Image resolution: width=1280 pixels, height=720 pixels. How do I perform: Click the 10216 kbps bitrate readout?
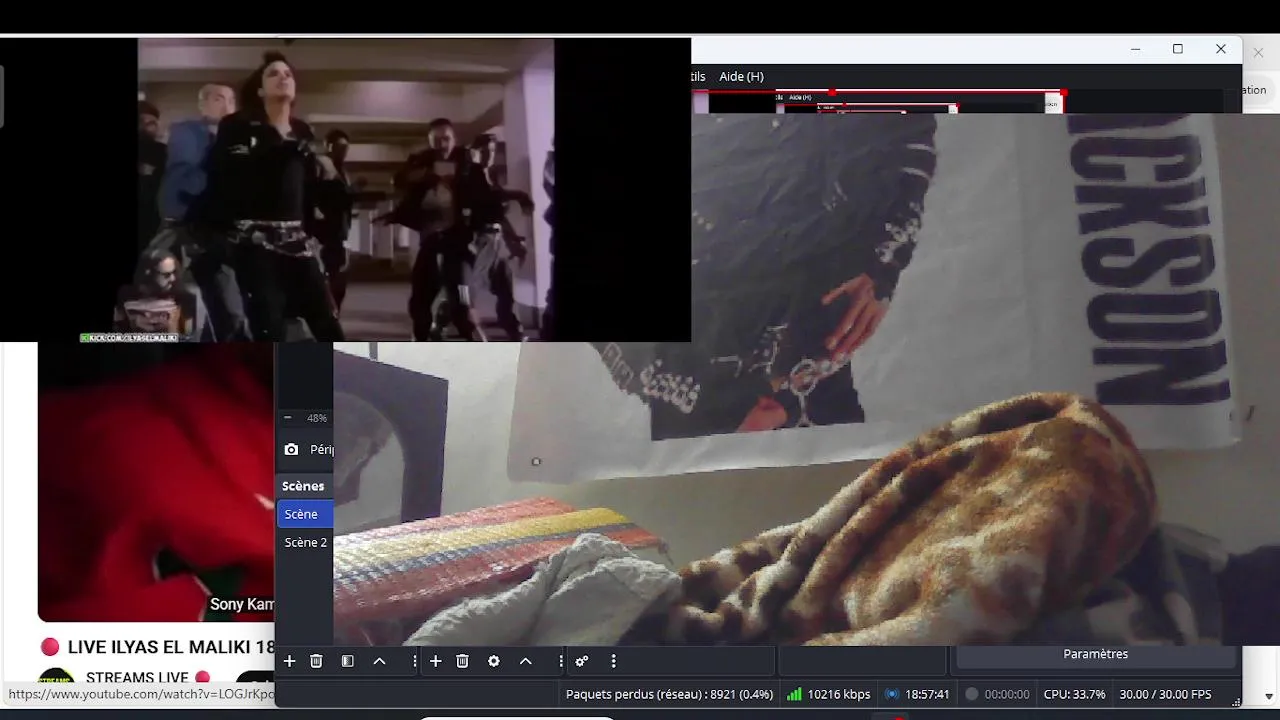(x=839, y=694)
